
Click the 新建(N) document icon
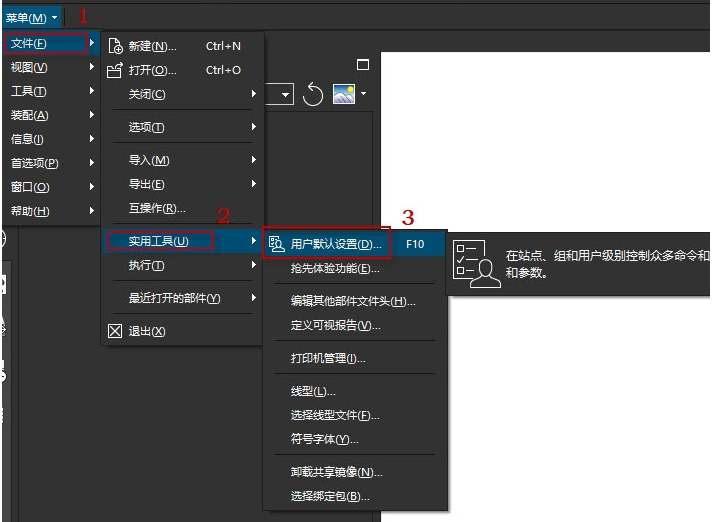[x=115, y=46]
